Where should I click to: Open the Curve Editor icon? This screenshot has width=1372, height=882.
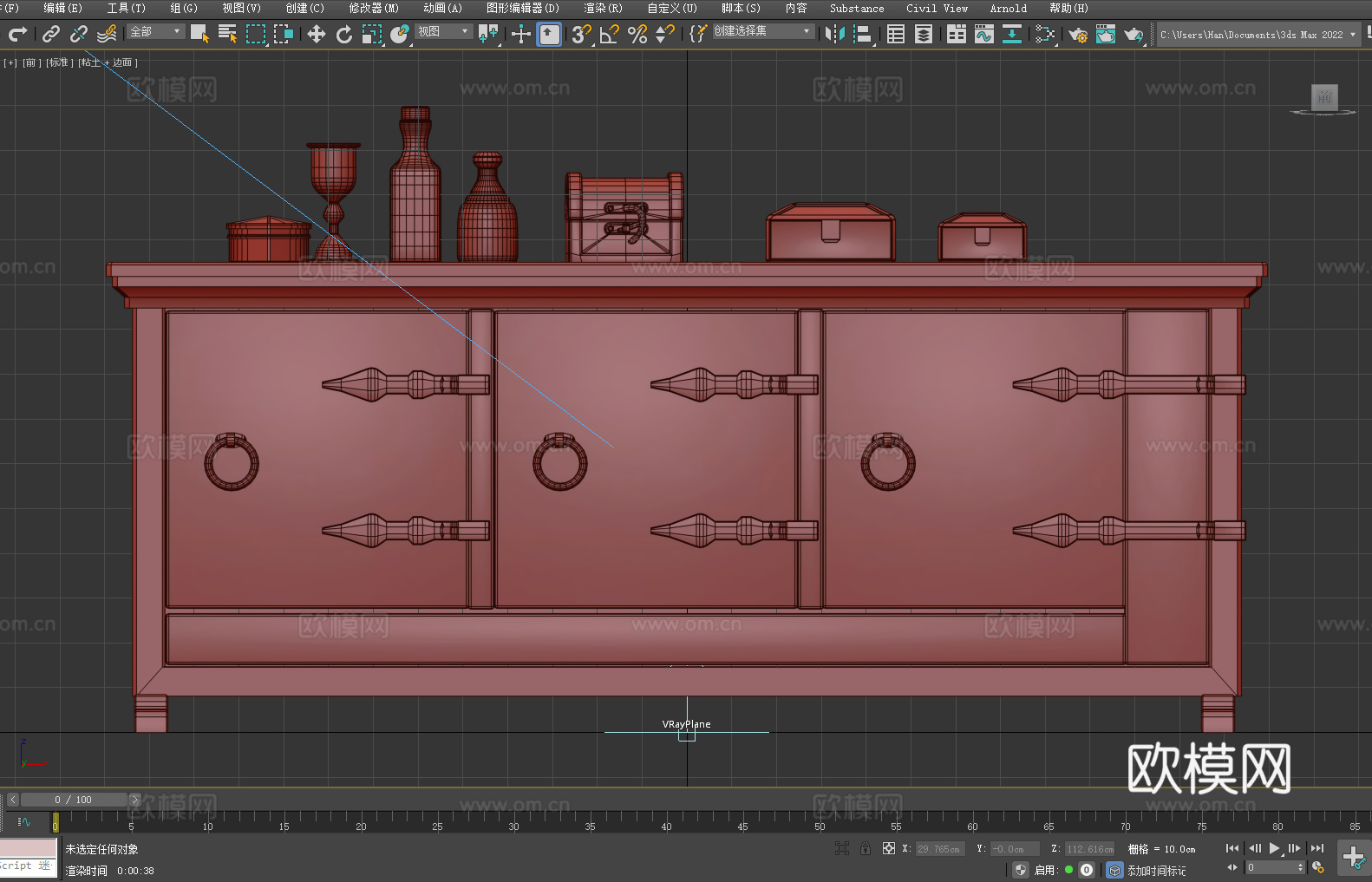click(984, 34)
